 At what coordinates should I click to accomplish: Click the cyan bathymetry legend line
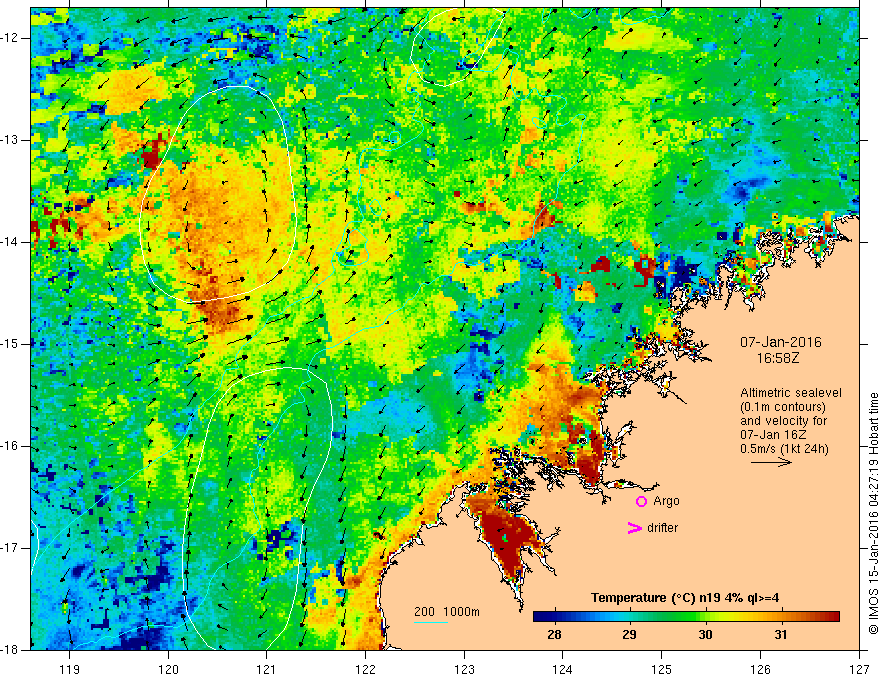pos(431,622)
